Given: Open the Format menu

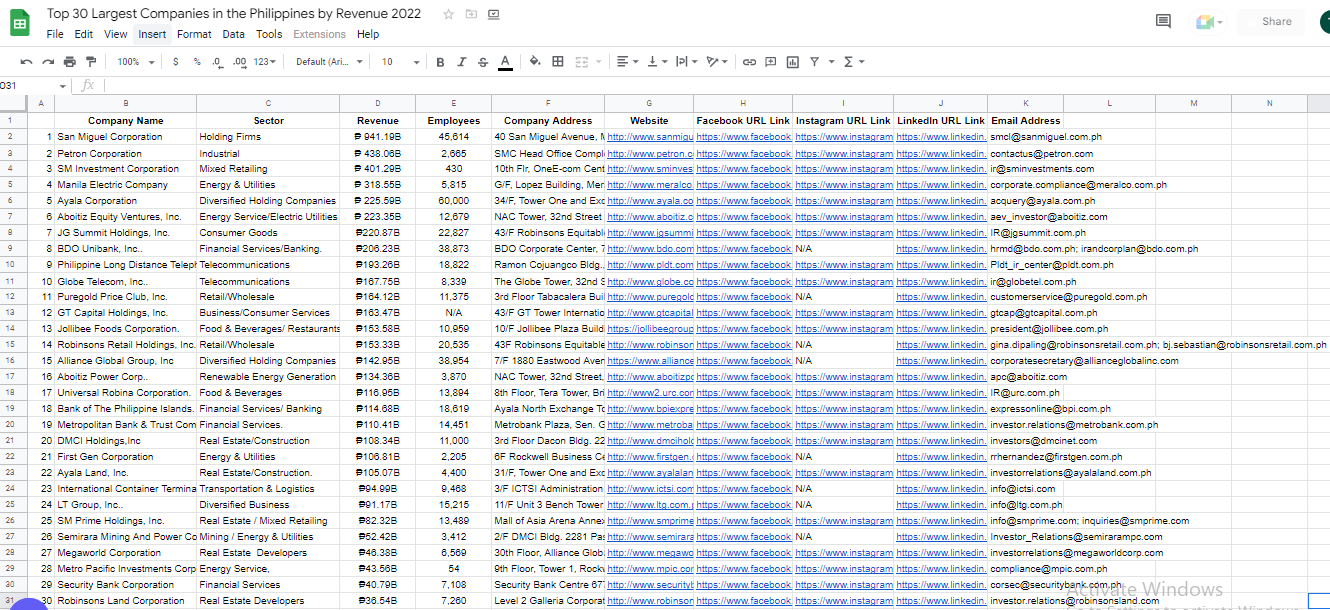Looking at the screenshot, I should point(194,34).
